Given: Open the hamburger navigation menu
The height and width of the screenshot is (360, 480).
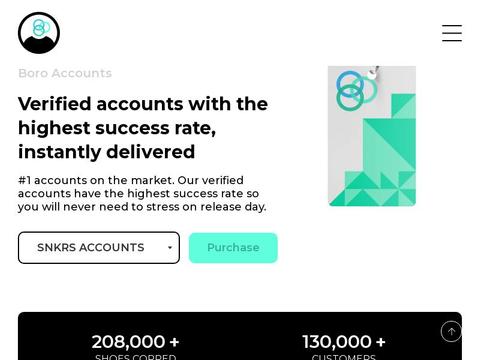Looking at the screenshot, I should coord(452,33).
